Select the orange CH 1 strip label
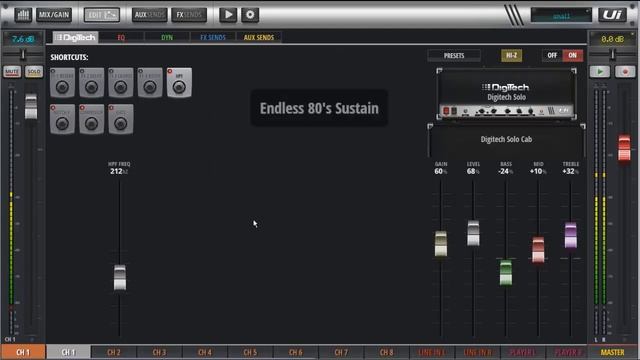640x360 pixels. click(x=23, y=352)
